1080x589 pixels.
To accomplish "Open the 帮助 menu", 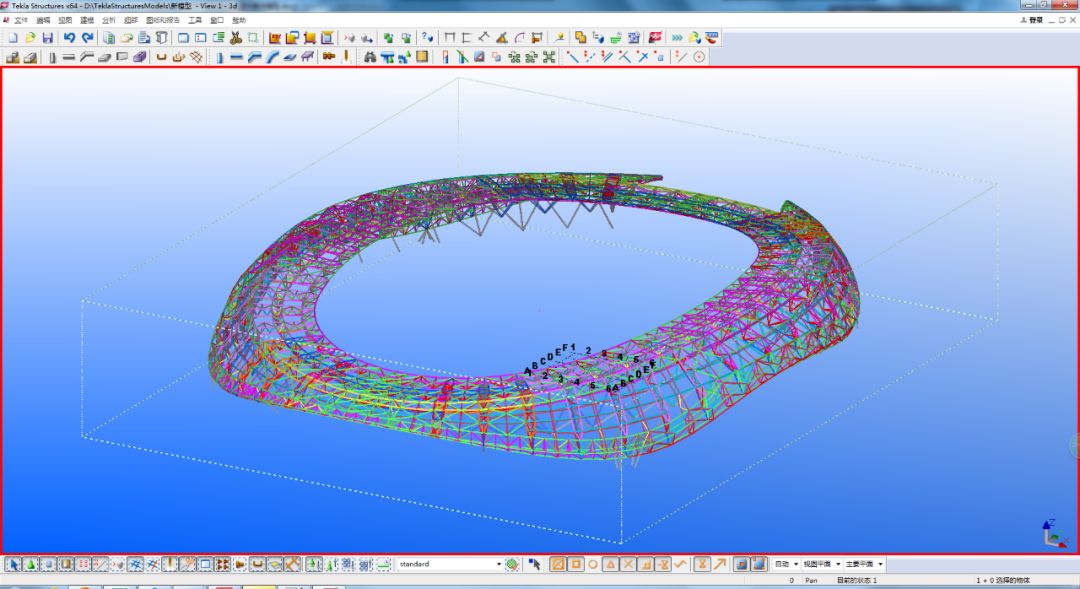I will [239, 21].
